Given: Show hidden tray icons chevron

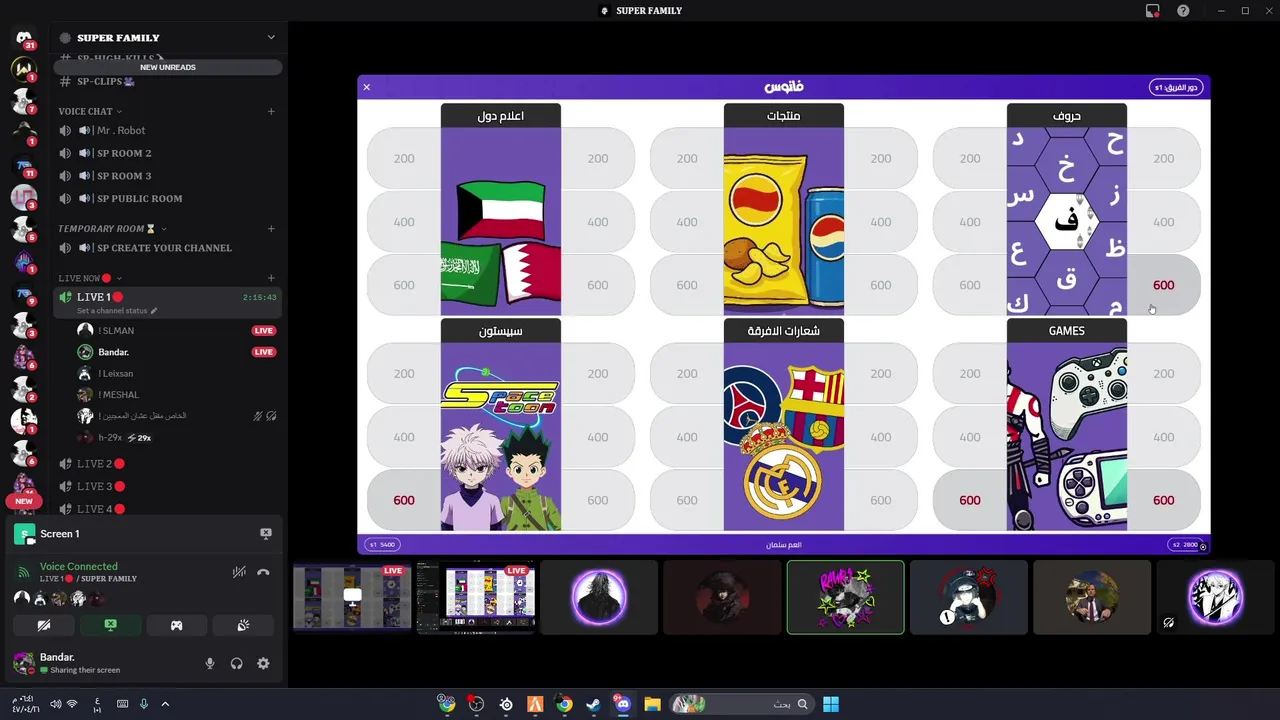Looking at the screenshot, I should (x=165, y=704).
